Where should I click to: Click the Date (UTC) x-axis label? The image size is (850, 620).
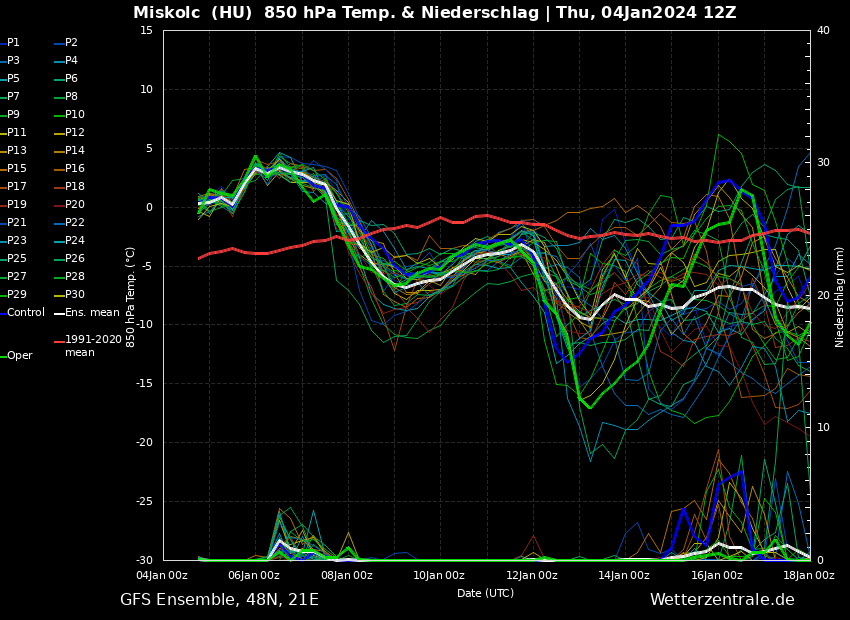[485, 593]
